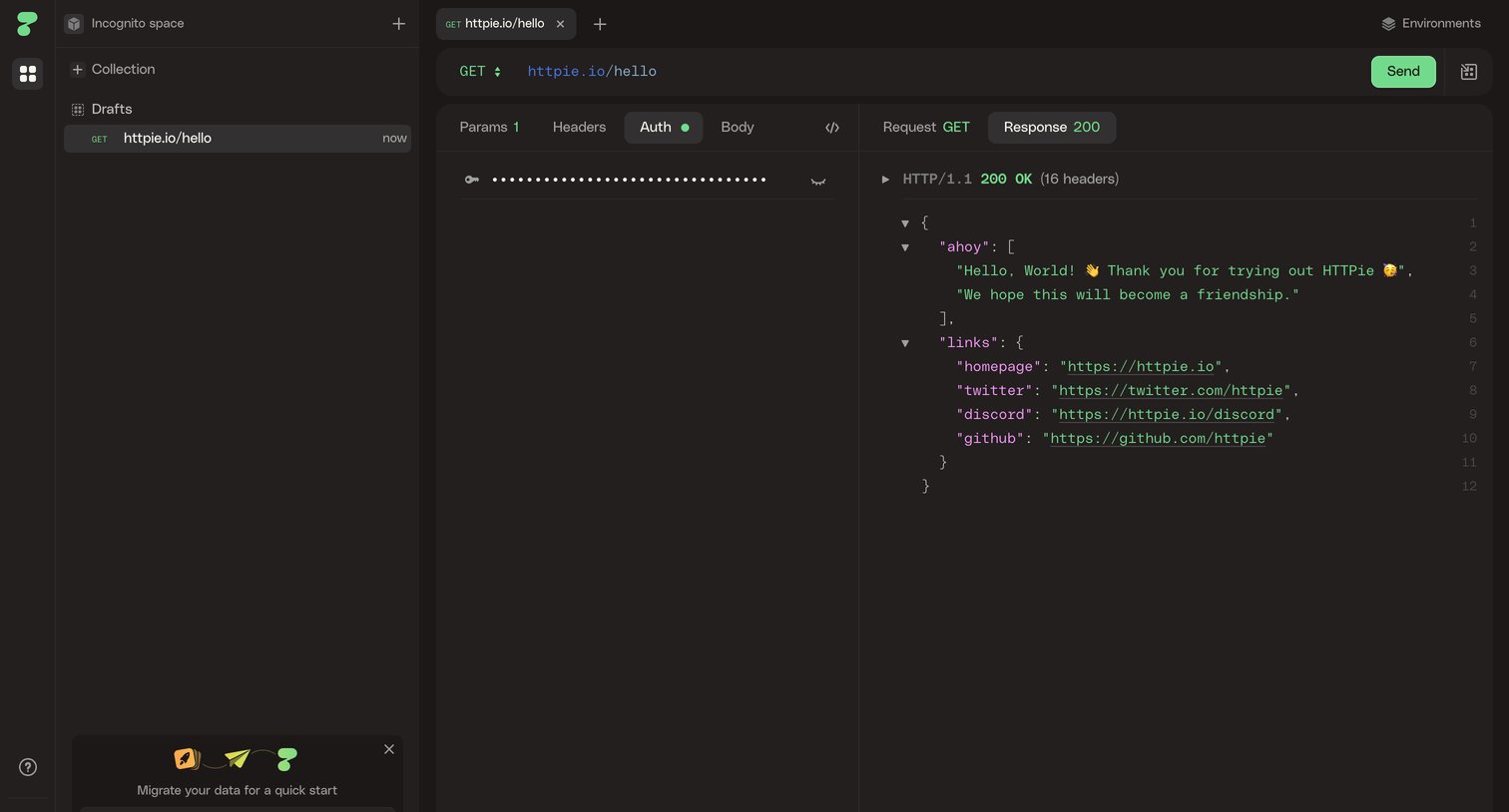This screenshot has width=1509, height=812.
Task: Open the https://httpie.io homepage link
Action: (1141, 367)
